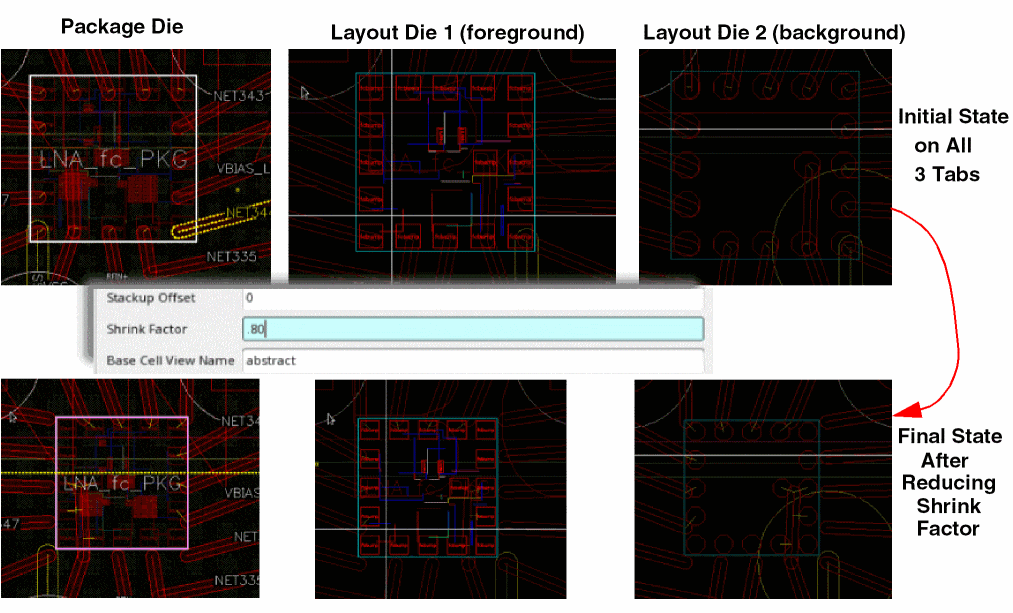The width and height of the screenshot is (1013, 613).
Task: Click the 'Layout Die 2 (background)' heading
Action: click(774, 33)
